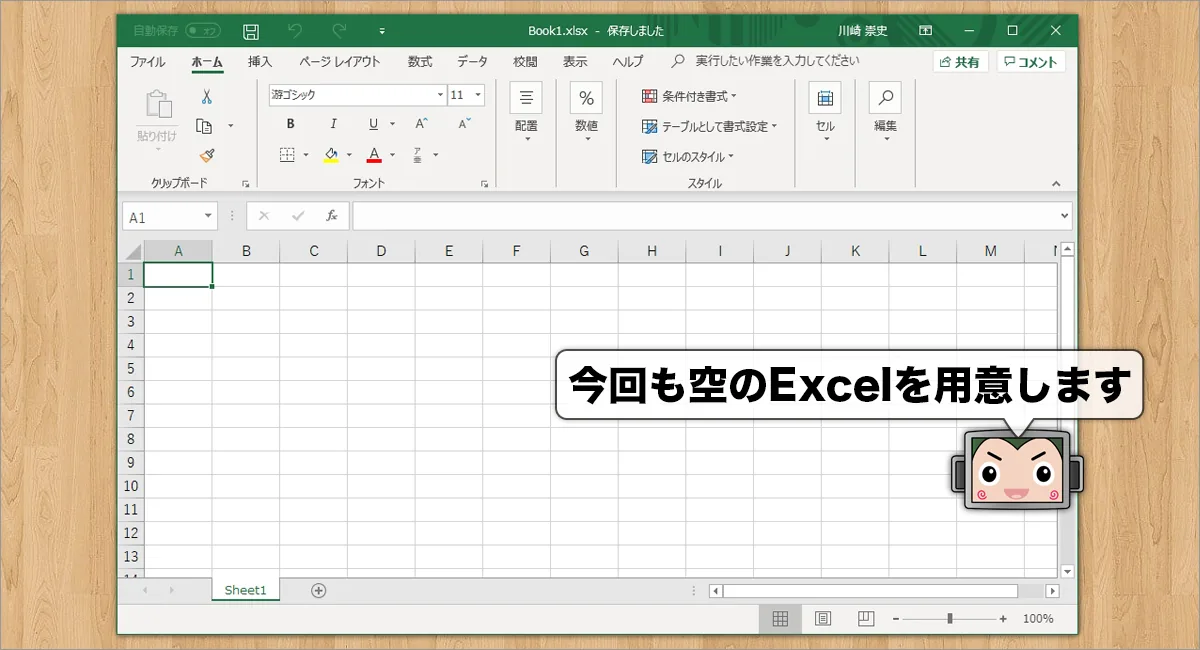Switch to the ページ レイアウト tab
Screen dimensions: 1200x650
click(x=340, y=62)
